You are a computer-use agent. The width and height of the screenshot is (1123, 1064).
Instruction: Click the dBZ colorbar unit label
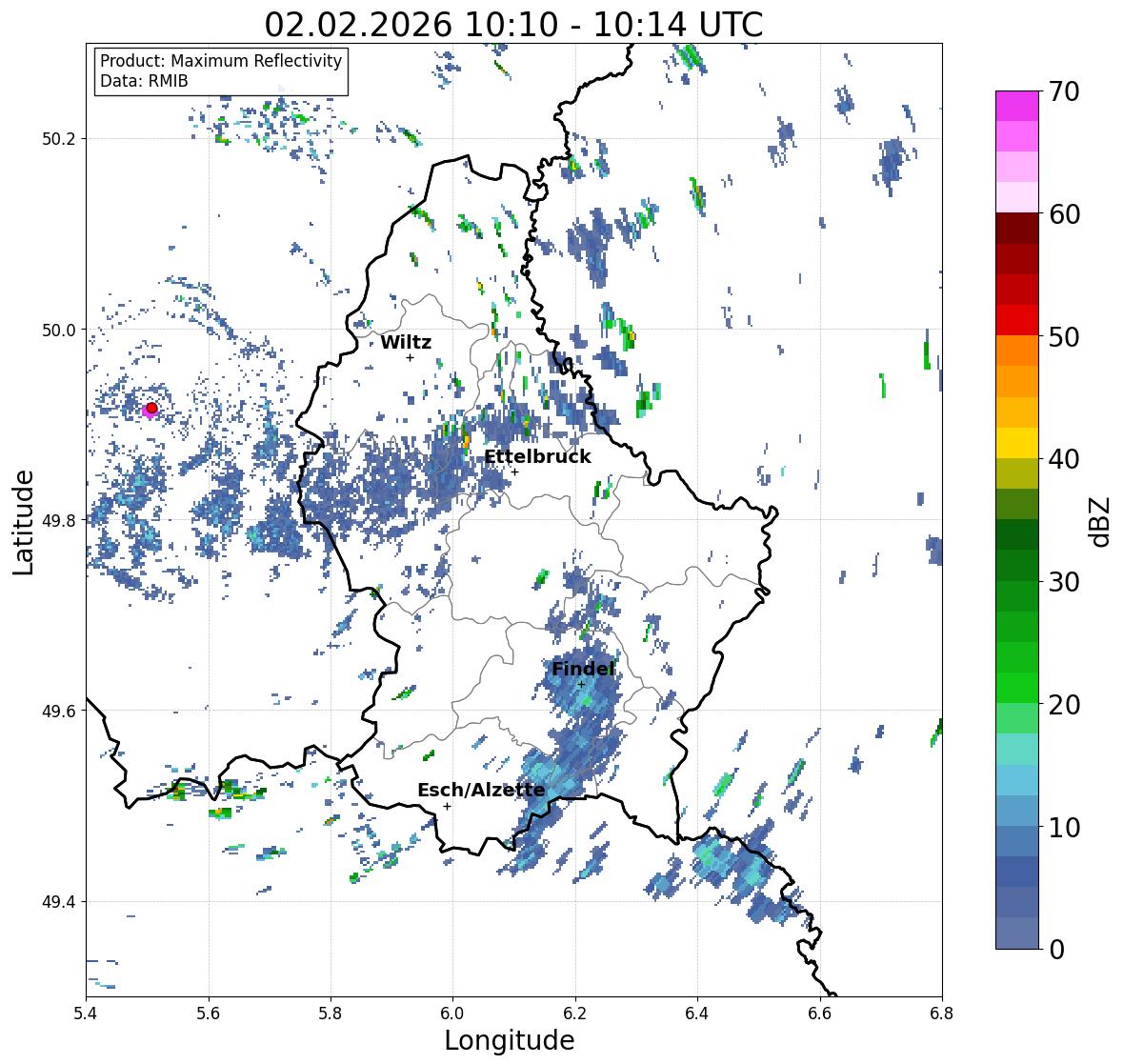[x=1100, y=521]
